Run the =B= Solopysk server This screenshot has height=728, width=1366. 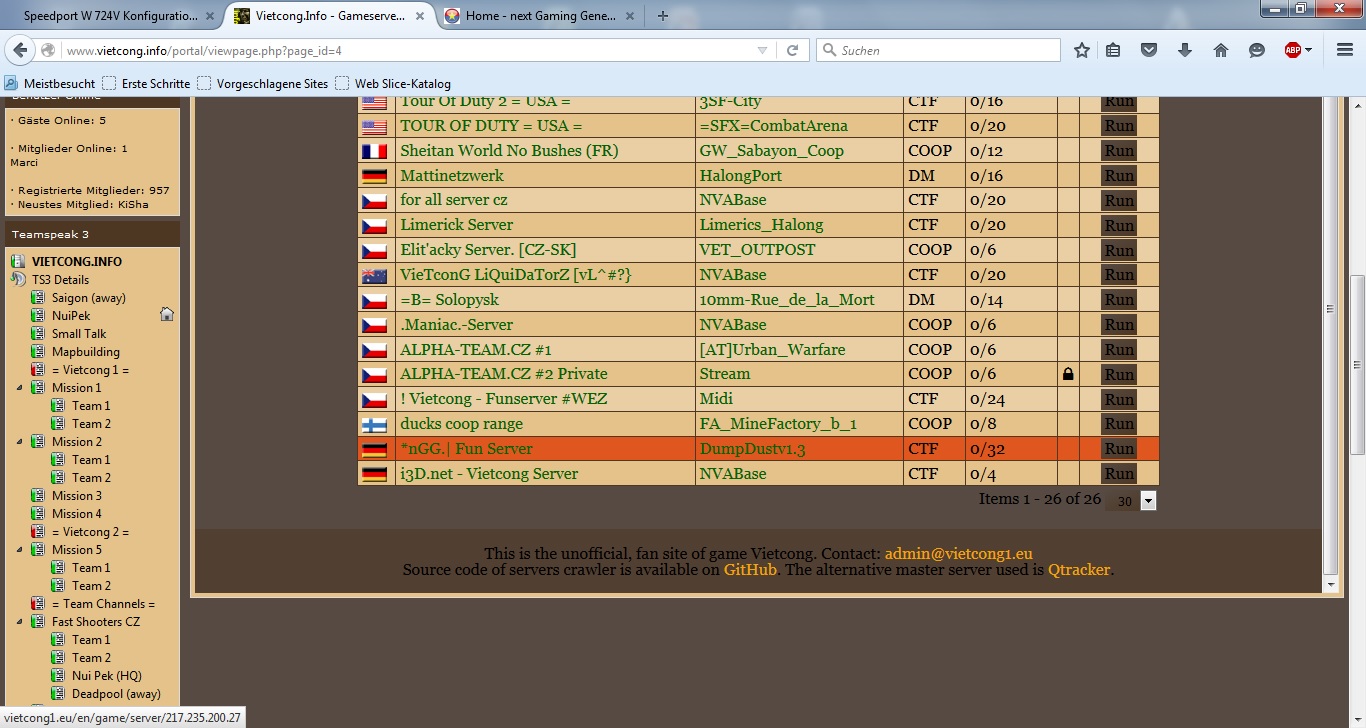click(1119, 300)
